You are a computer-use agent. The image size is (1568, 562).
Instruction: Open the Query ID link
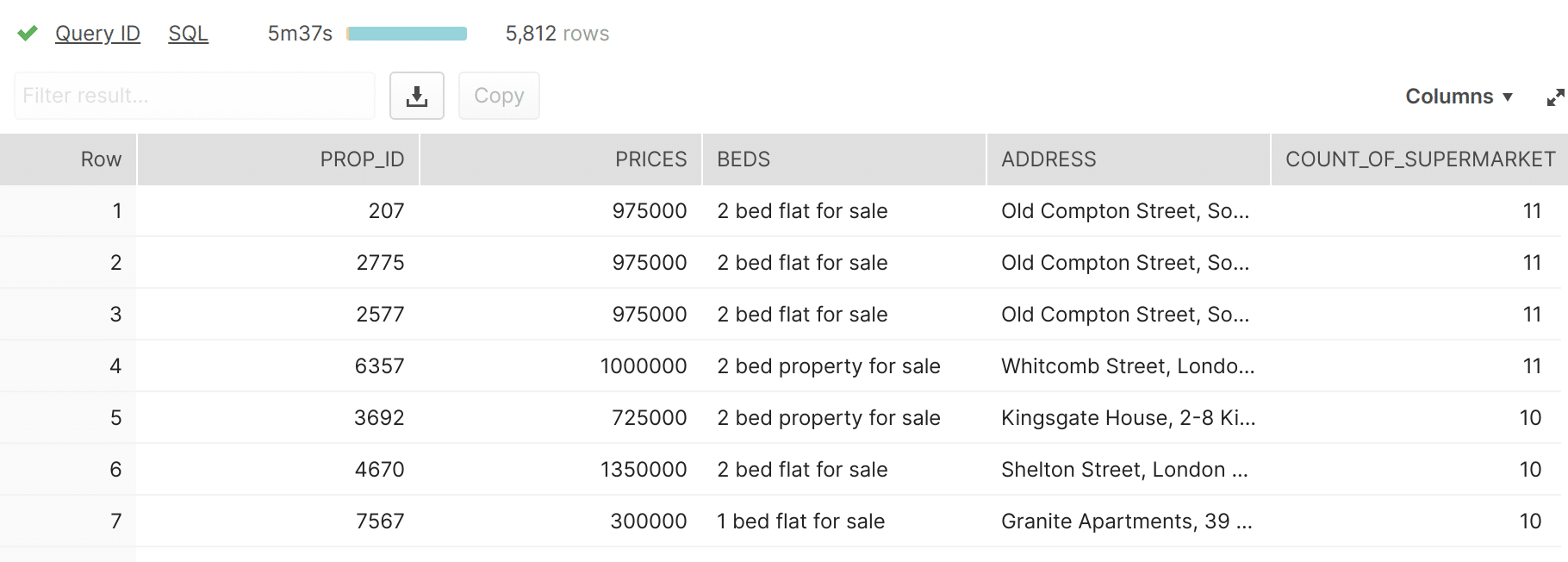(x=97, y=34)
